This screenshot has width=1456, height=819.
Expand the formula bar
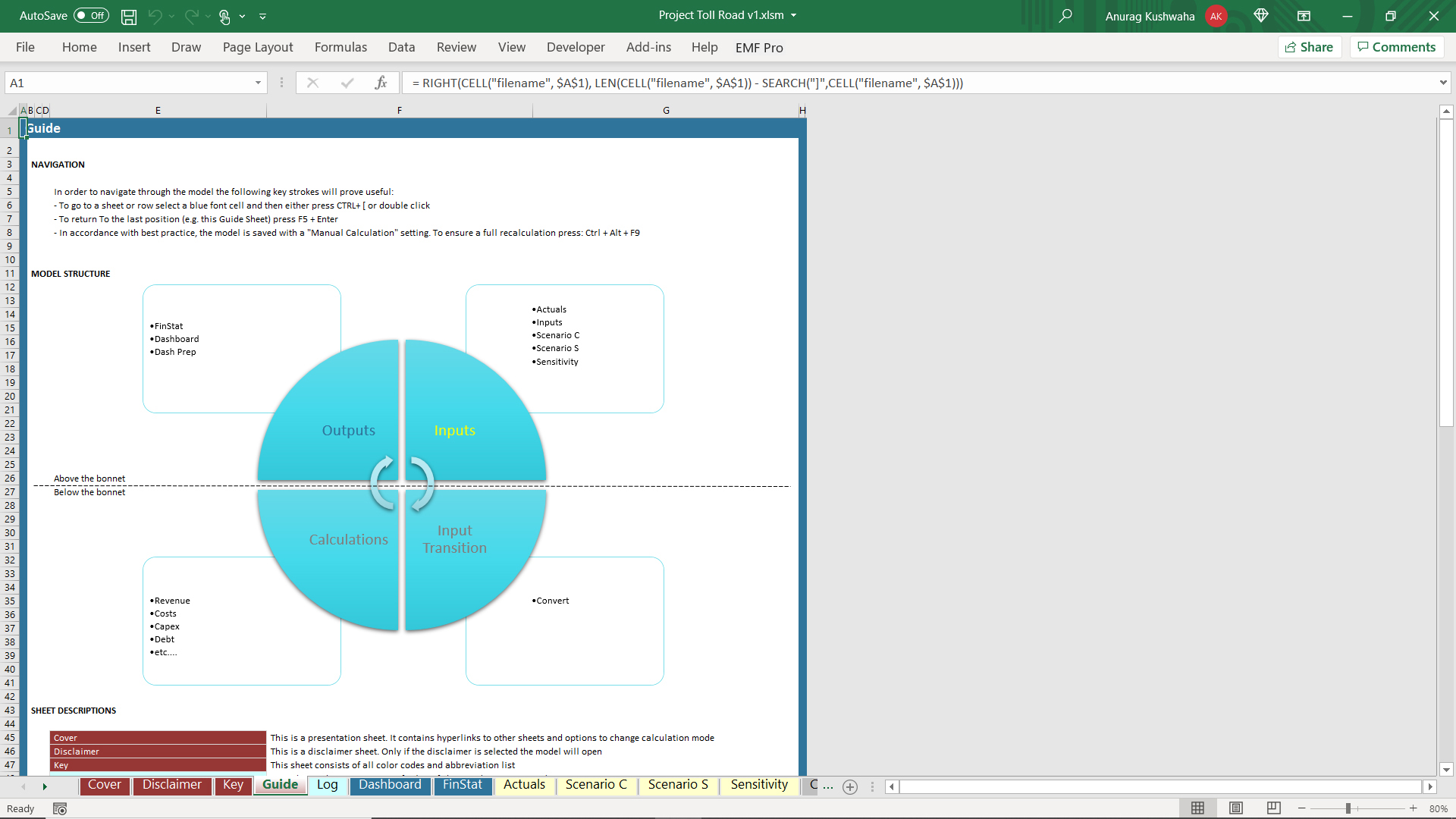point(1442,83)
